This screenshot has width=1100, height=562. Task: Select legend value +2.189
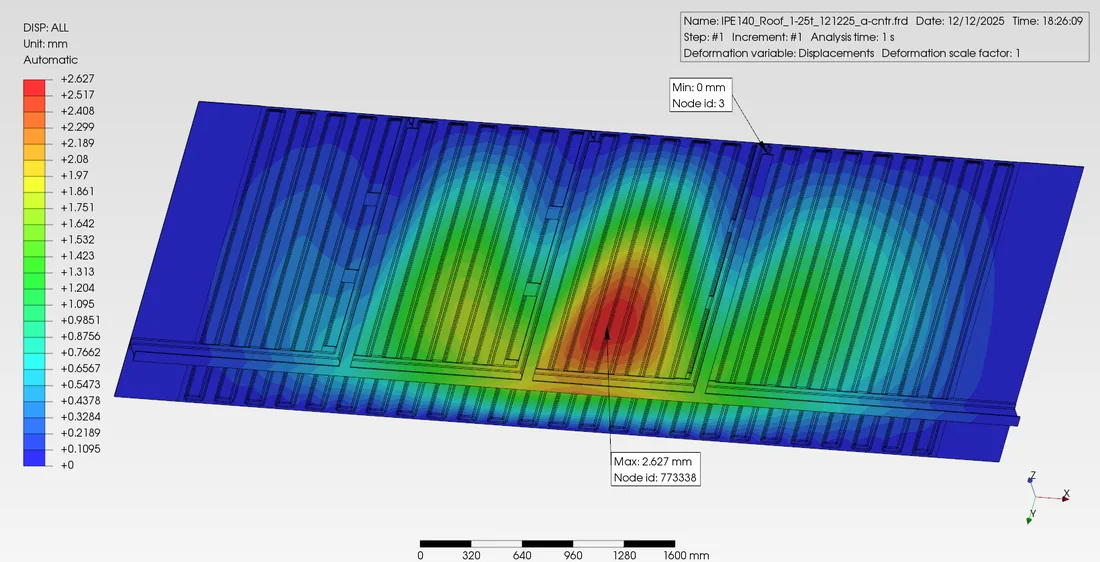pos(77,143)
